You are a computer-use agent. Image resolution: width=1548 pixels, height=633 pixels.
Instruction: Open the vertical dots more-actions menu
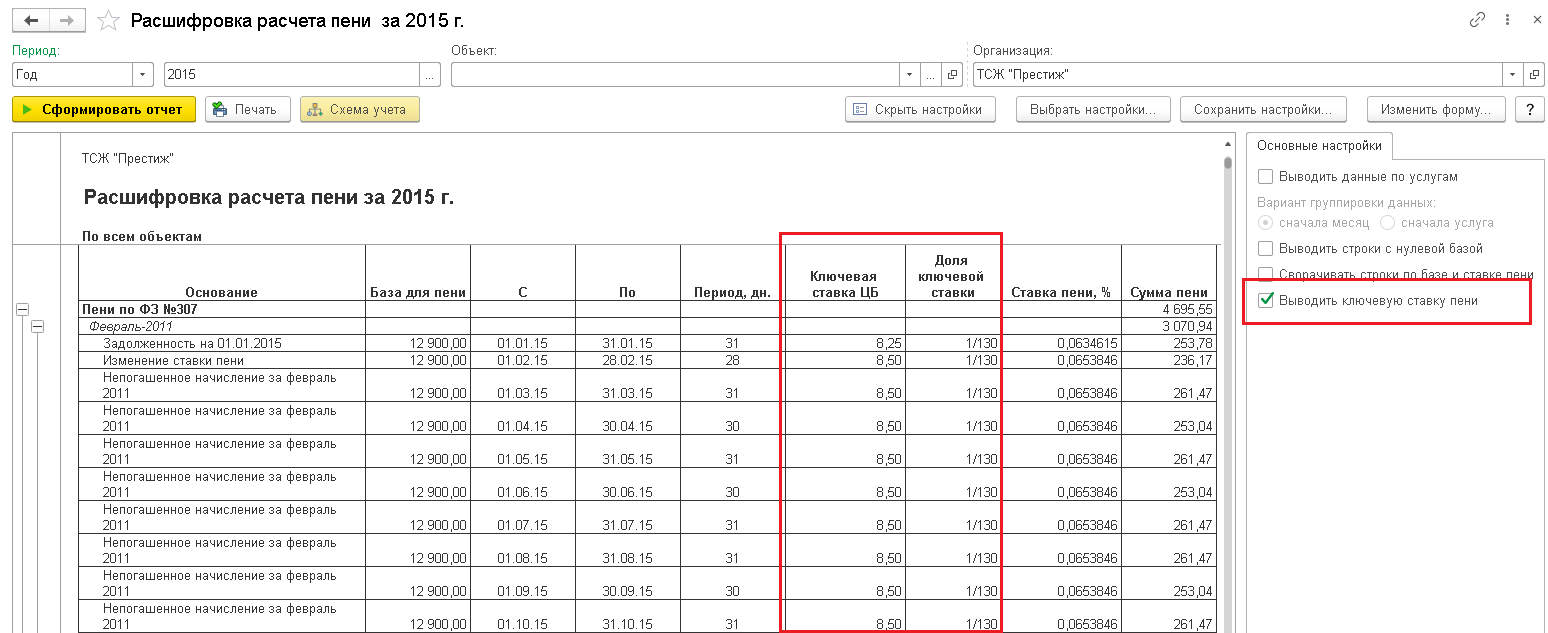pyautogui.click(x=1509, y=20)
